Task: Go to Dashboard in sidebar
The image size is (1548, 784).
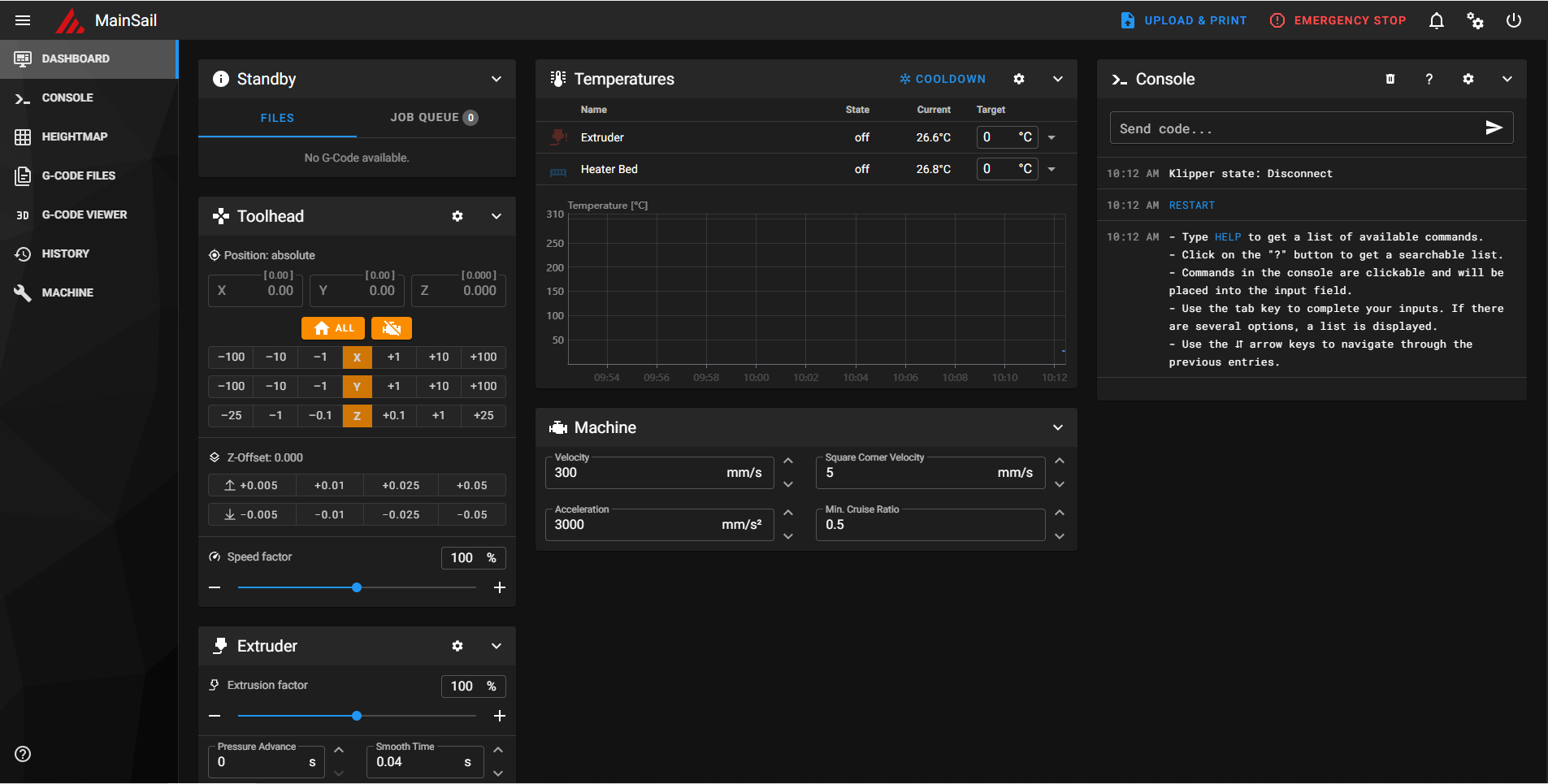Action: (89, 58)
